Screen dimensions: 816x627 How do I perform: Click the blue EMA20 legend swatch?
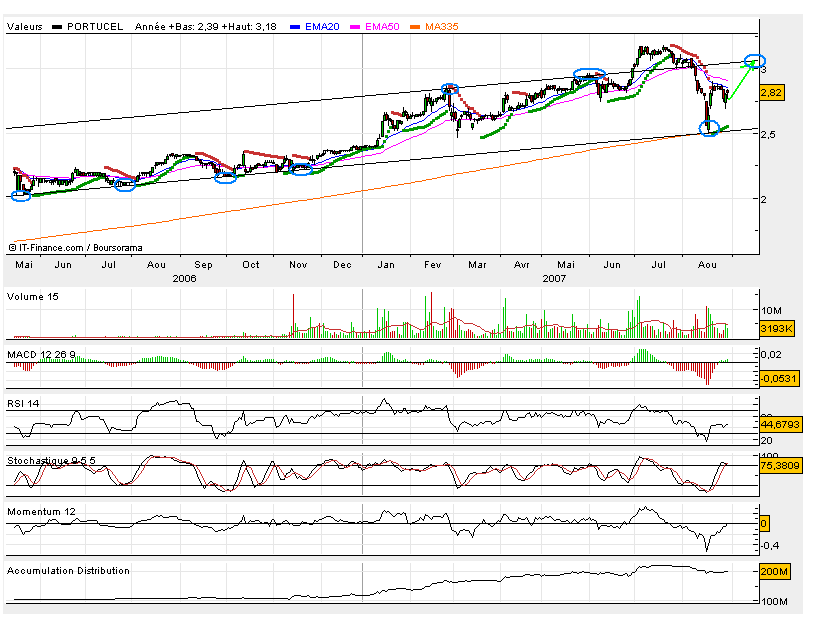(295, 27)
